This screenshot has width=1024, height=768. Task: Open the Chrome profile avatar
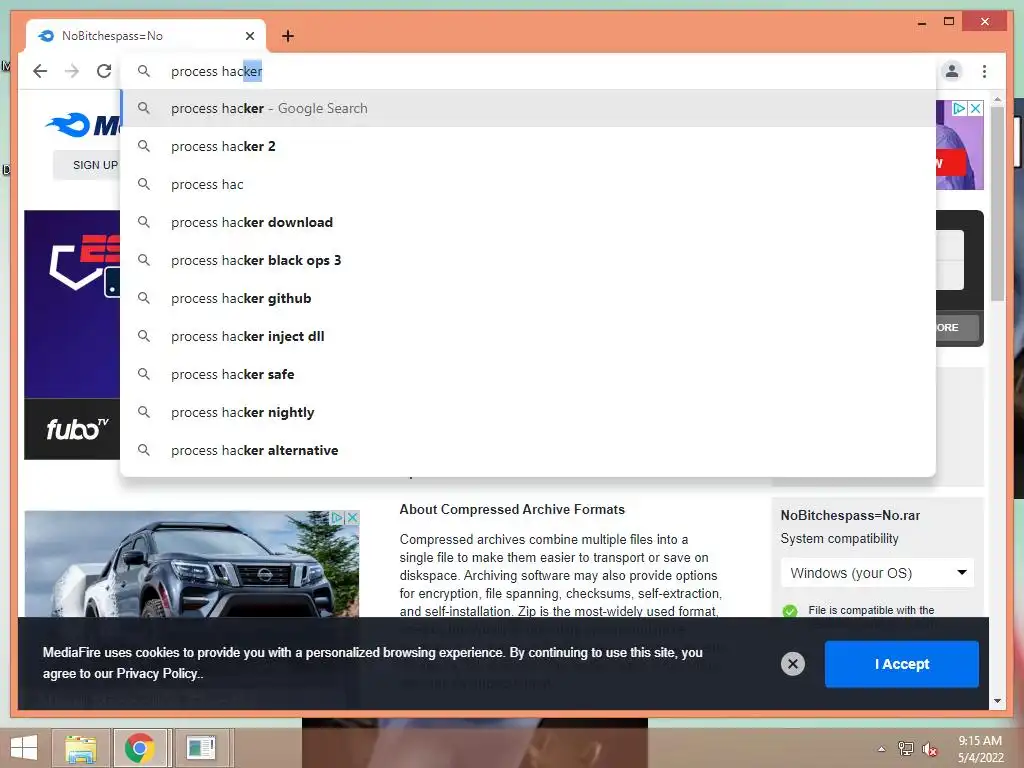point(952,71)
